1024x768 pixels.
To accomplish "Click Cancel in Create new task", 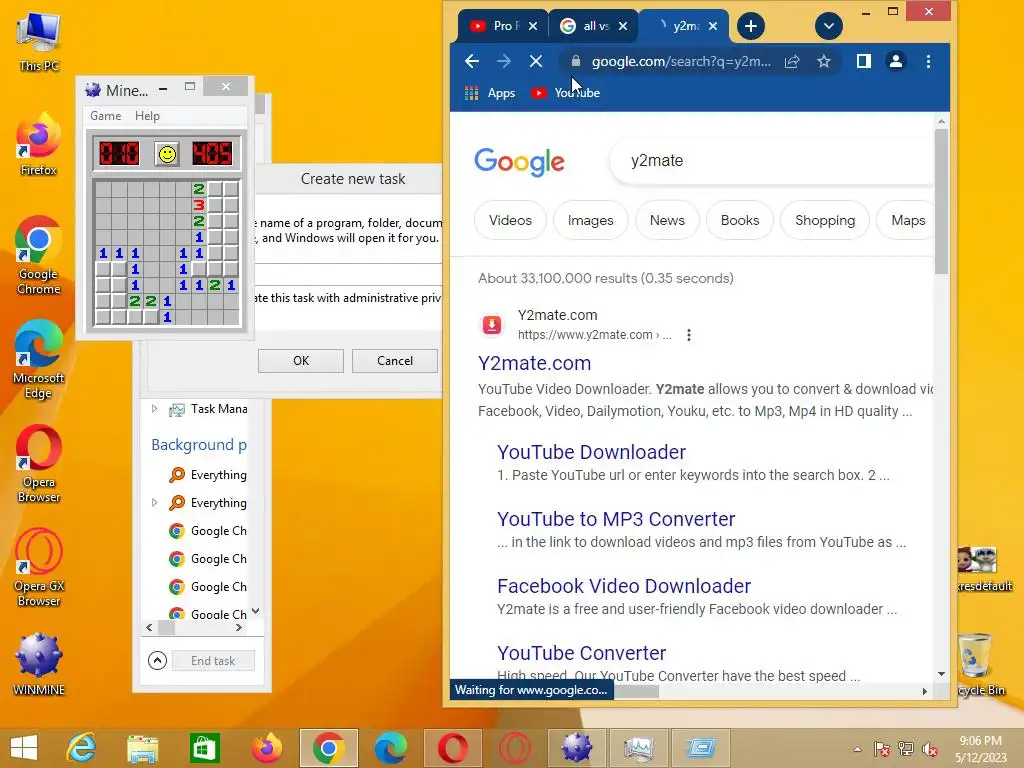I will (x=395, y=360).
